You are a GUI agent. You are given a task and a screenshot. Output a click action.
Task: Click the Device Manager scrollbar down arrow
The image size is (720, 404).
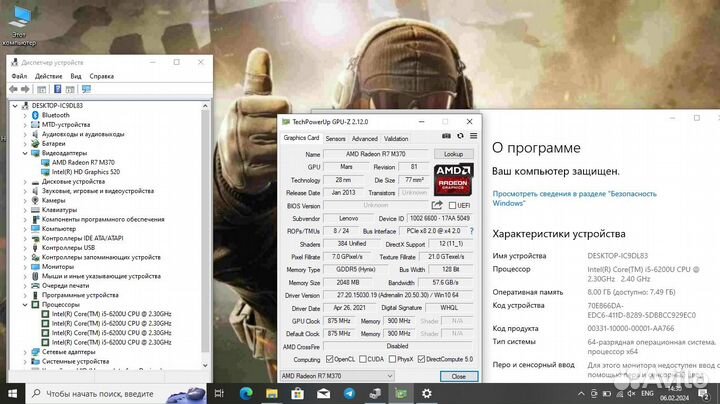pyautogui.click(x=205, y=365)
